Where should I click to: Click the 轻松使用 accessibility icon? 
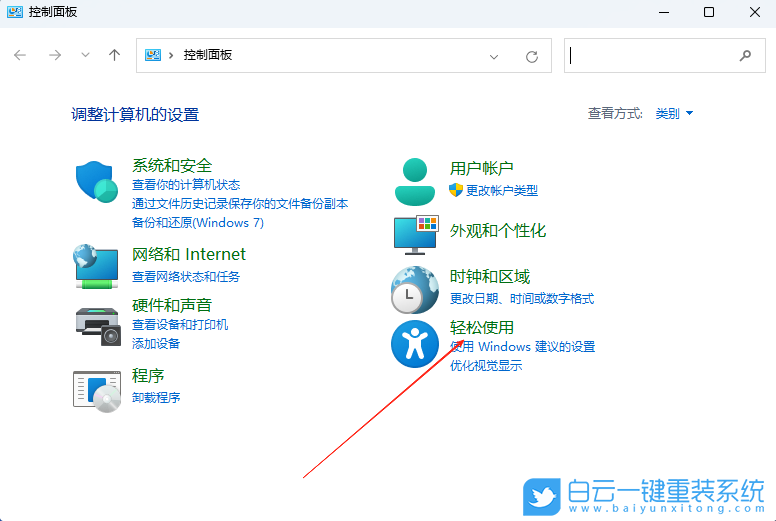(x=415, y=344)
